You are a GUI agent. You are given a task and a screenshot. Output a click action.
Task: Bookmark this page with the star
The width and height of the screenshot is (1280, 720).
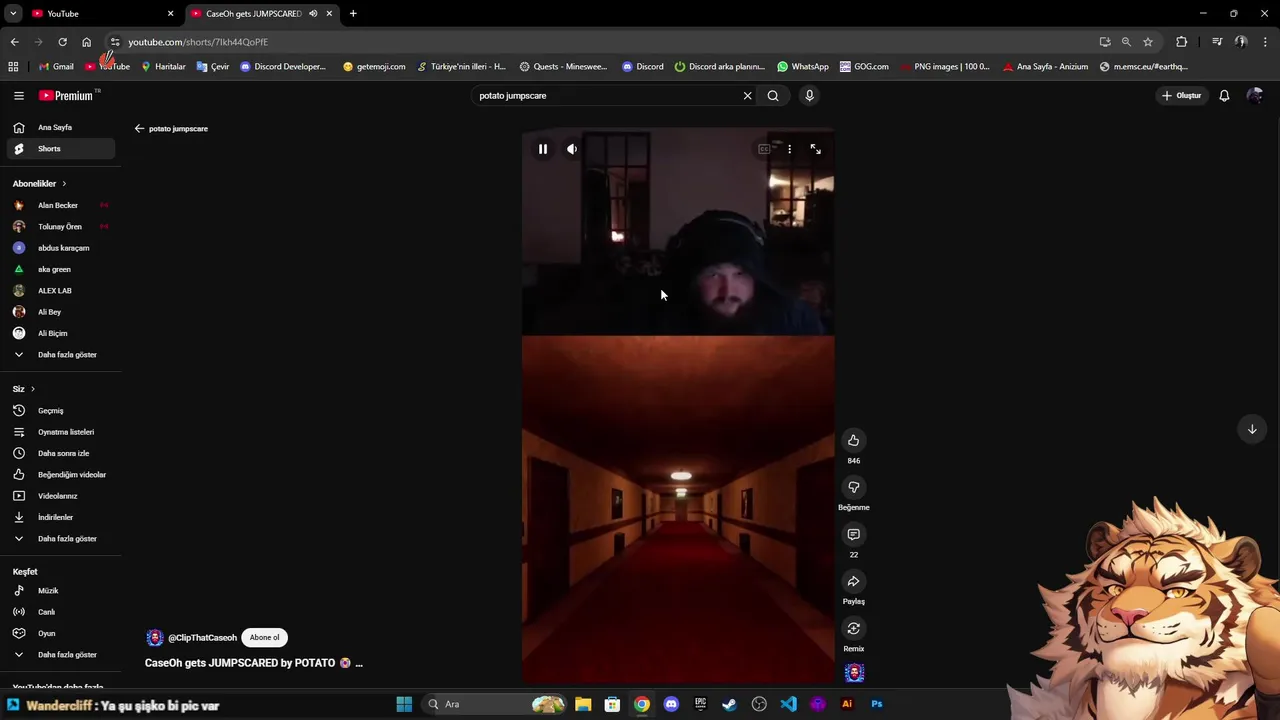(x=1148, y=42)
